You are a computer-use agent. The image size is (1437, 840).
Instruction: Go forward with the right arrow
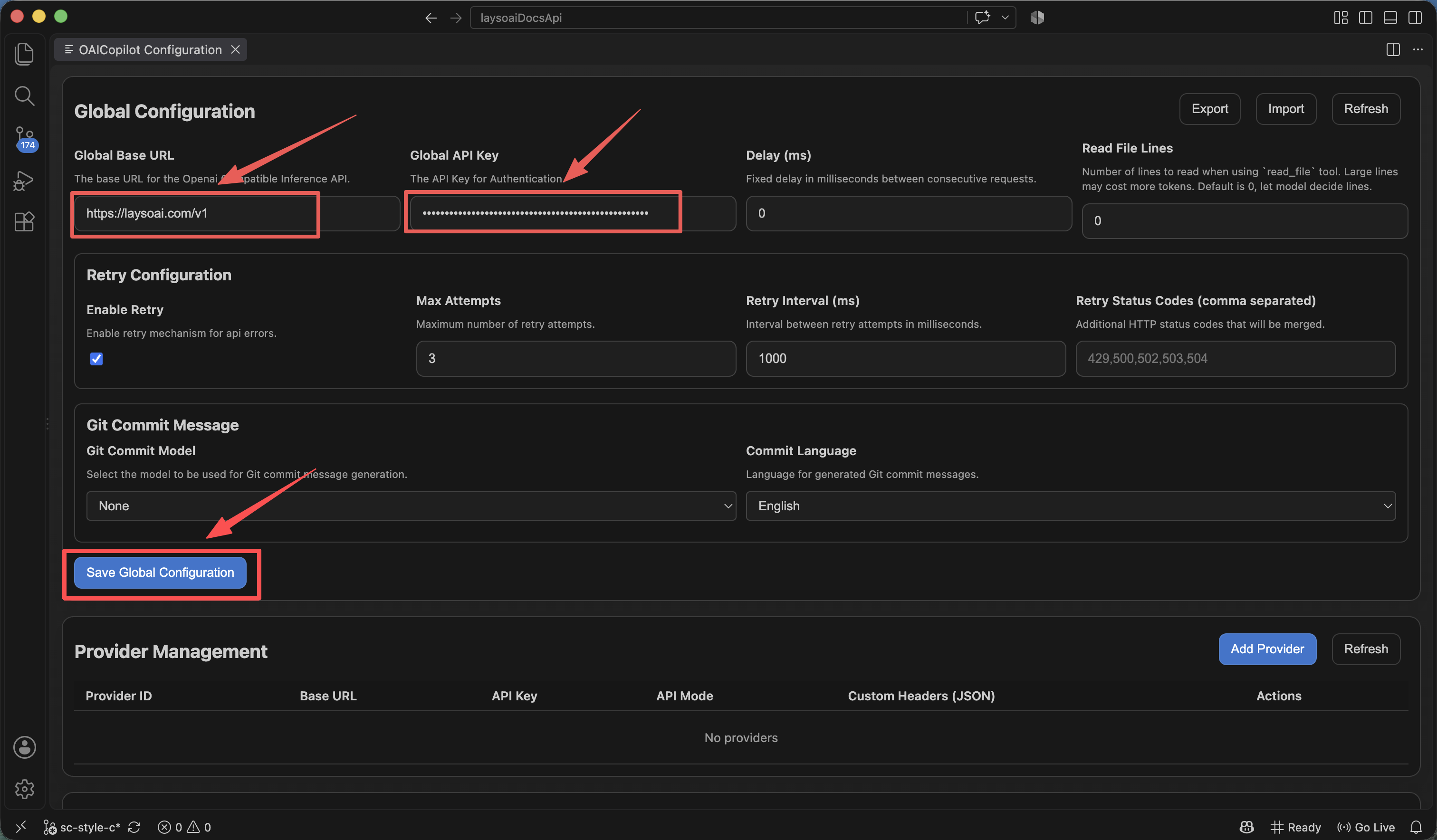point(456,18)
